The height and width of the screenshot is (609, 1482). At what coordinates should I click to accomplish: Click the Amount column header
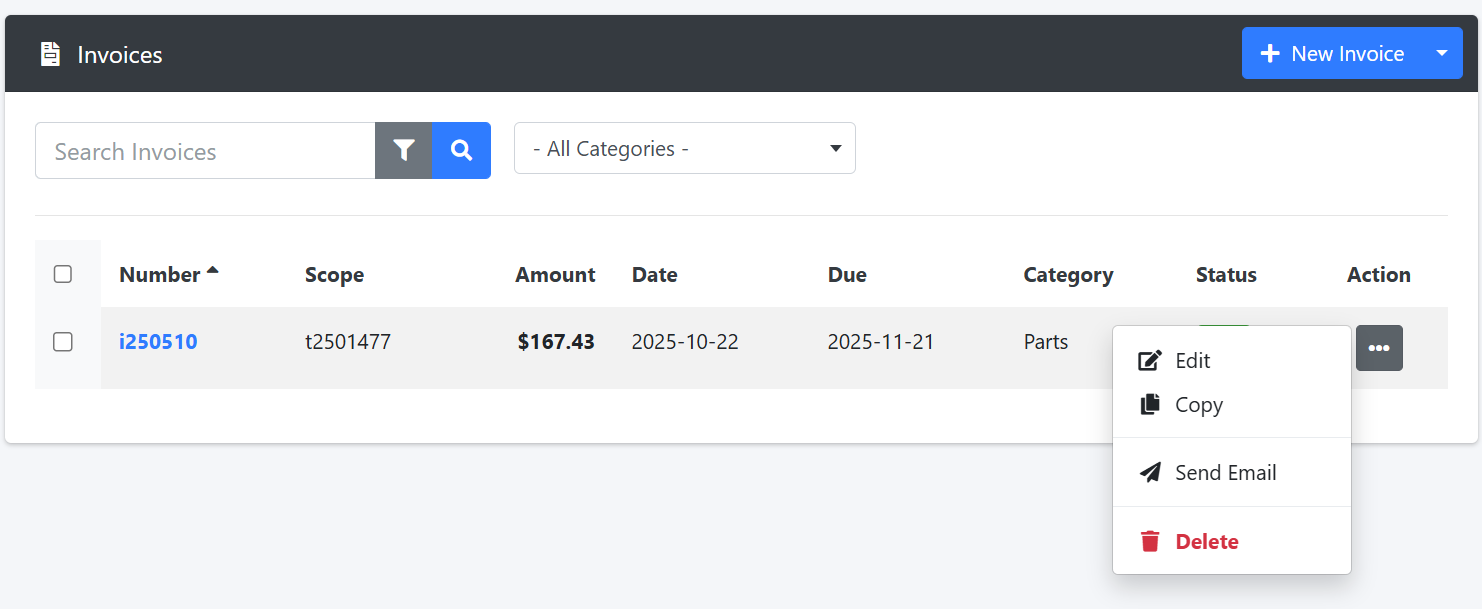pyautogui.click(x=555, y=275)
